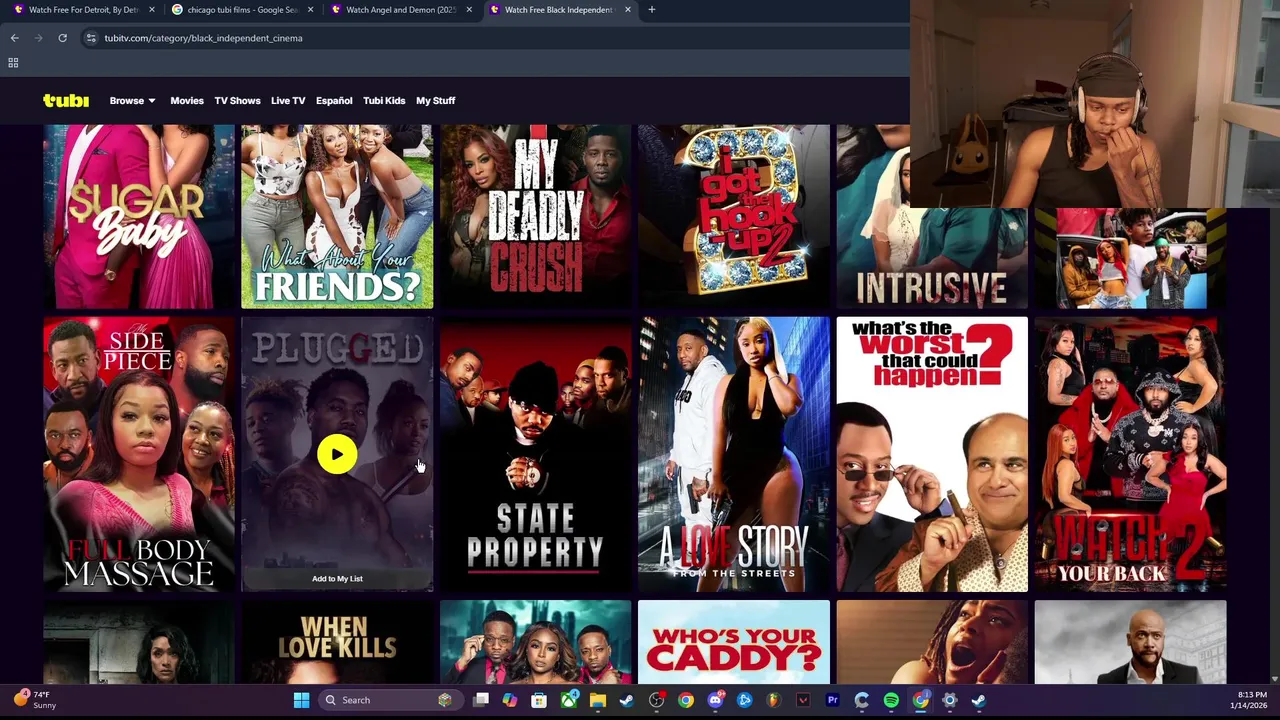The height and width of the screenshot is (720, 1280).
Task: Close the Watch Free Black Independent tab
Action: (628, 10)
